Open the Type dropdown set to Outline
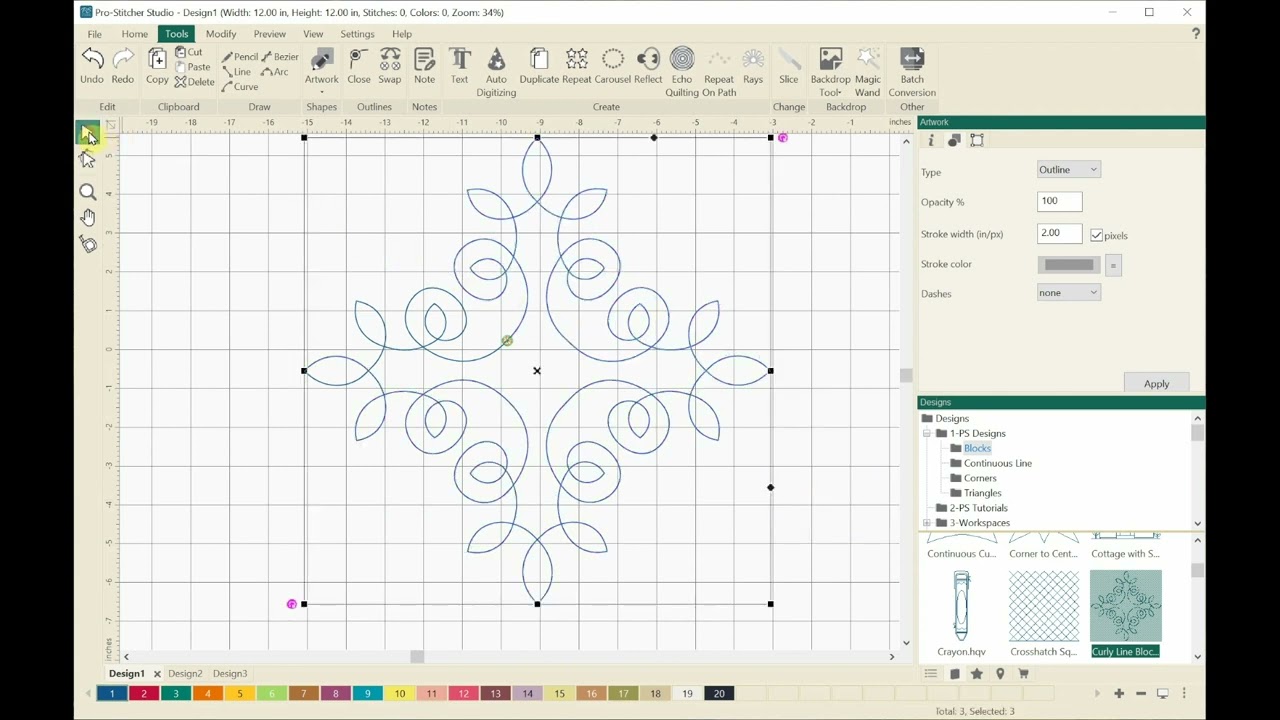This screenshot has height=720, width=1280. point(1069,170)
